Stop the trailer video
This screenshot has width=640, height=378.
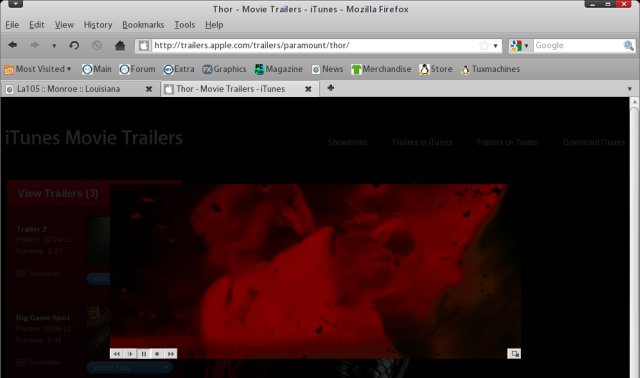pyautogui.click(x=157, y=354)
